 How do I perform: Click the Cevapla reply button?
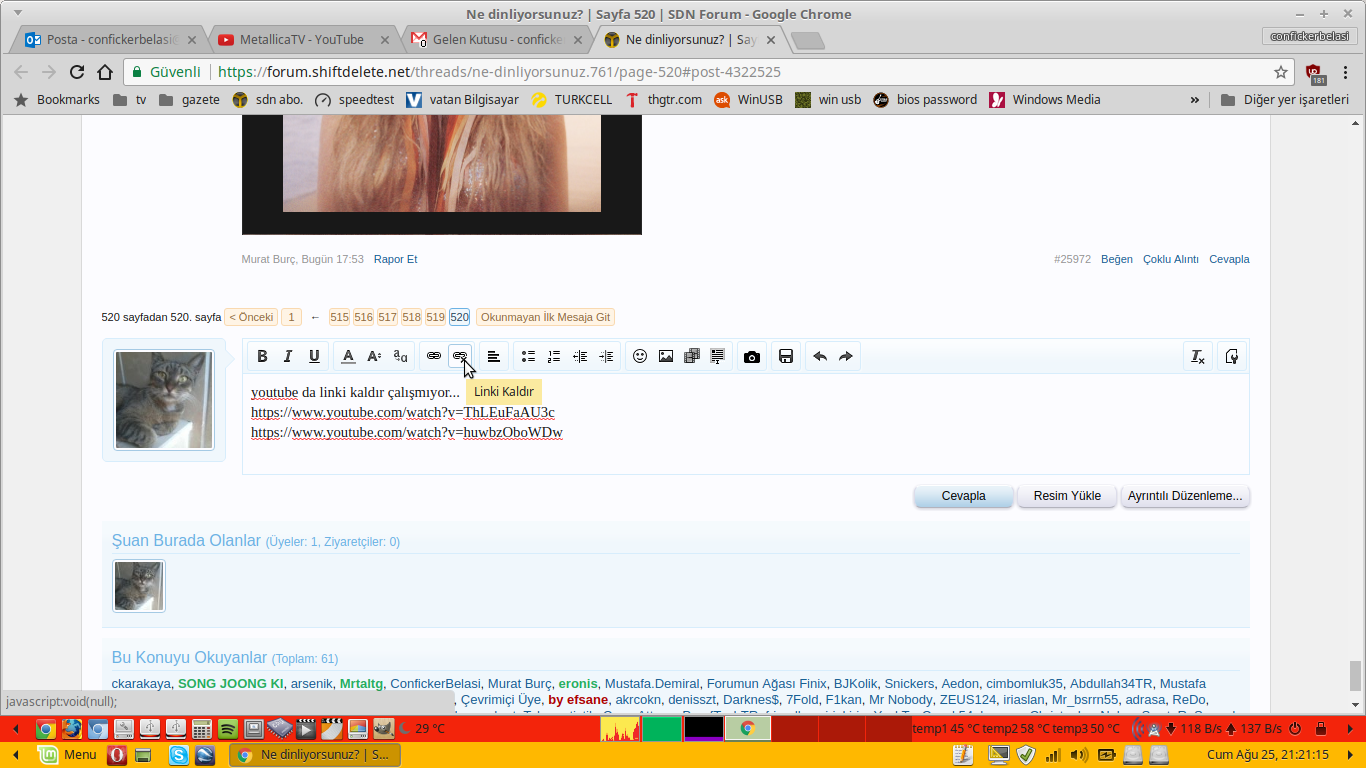pos(964,496)
